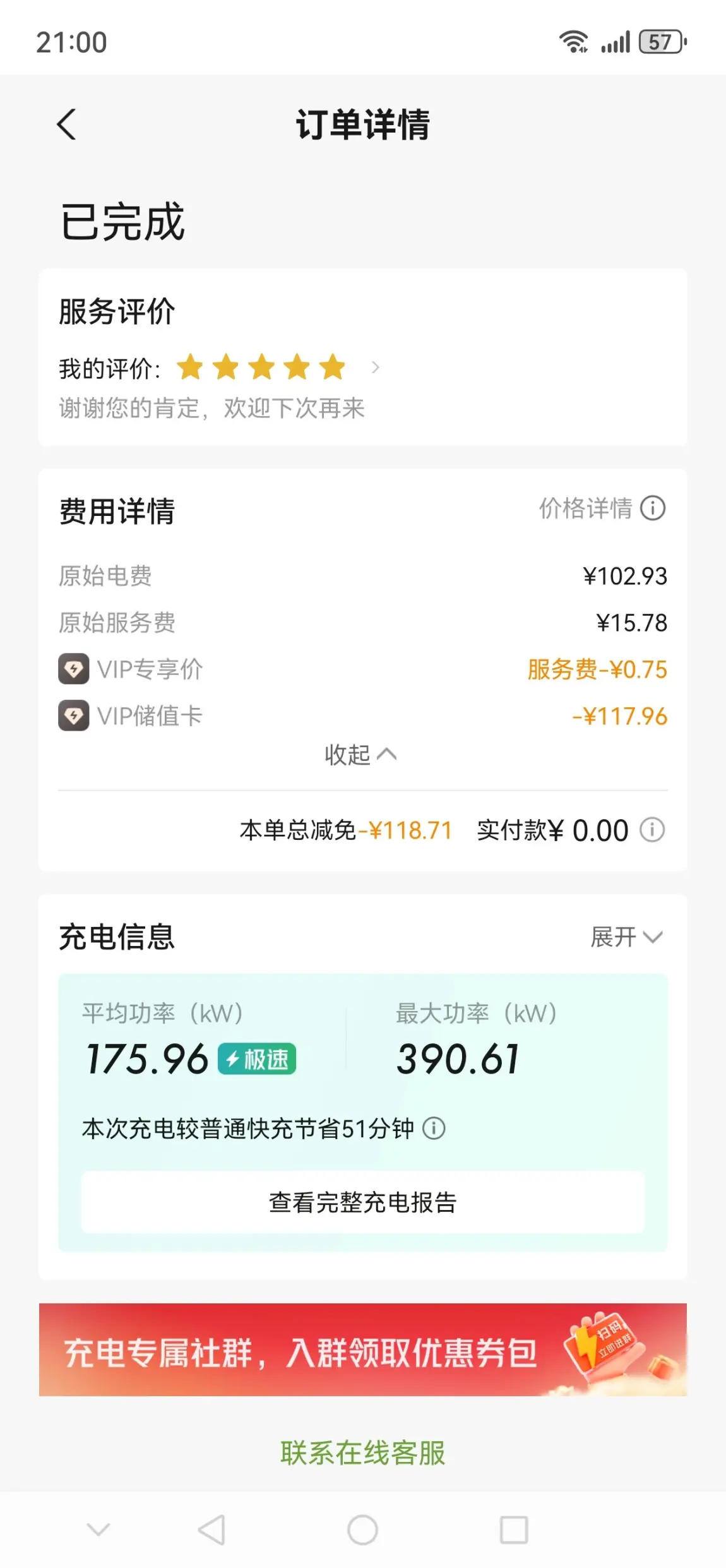Contact online customer service link
The image size is (726, 1568).
[363, 1452]
